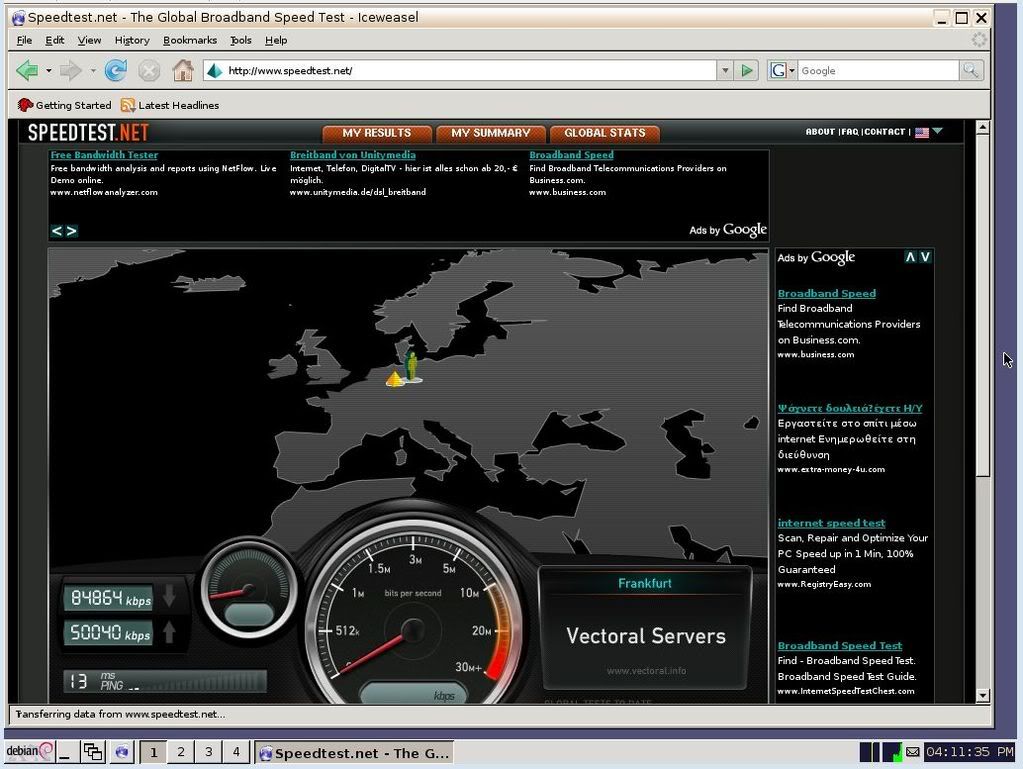Screen dimensions: 1023x769
Task: Click the Forward arrow button
Action: click(70, 70)
